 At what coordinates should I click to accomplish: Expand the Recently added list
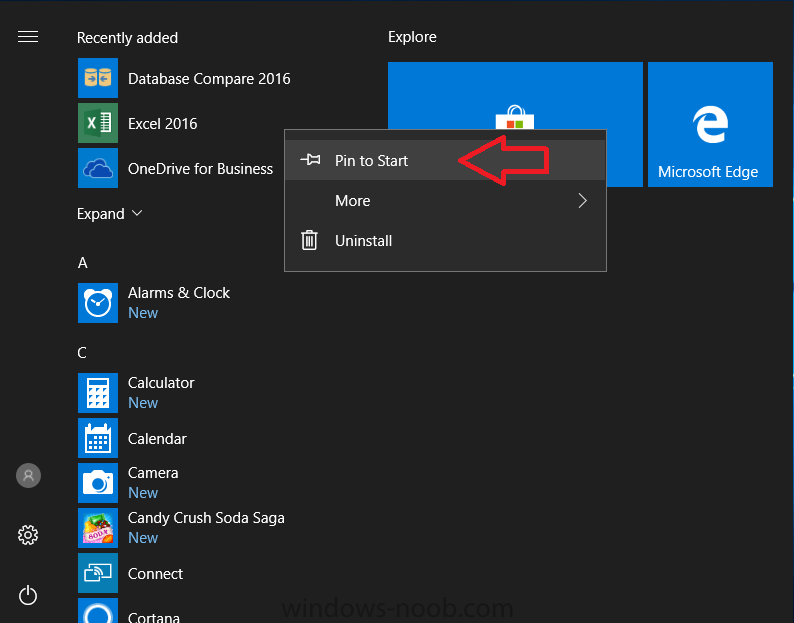coord(109,214)
